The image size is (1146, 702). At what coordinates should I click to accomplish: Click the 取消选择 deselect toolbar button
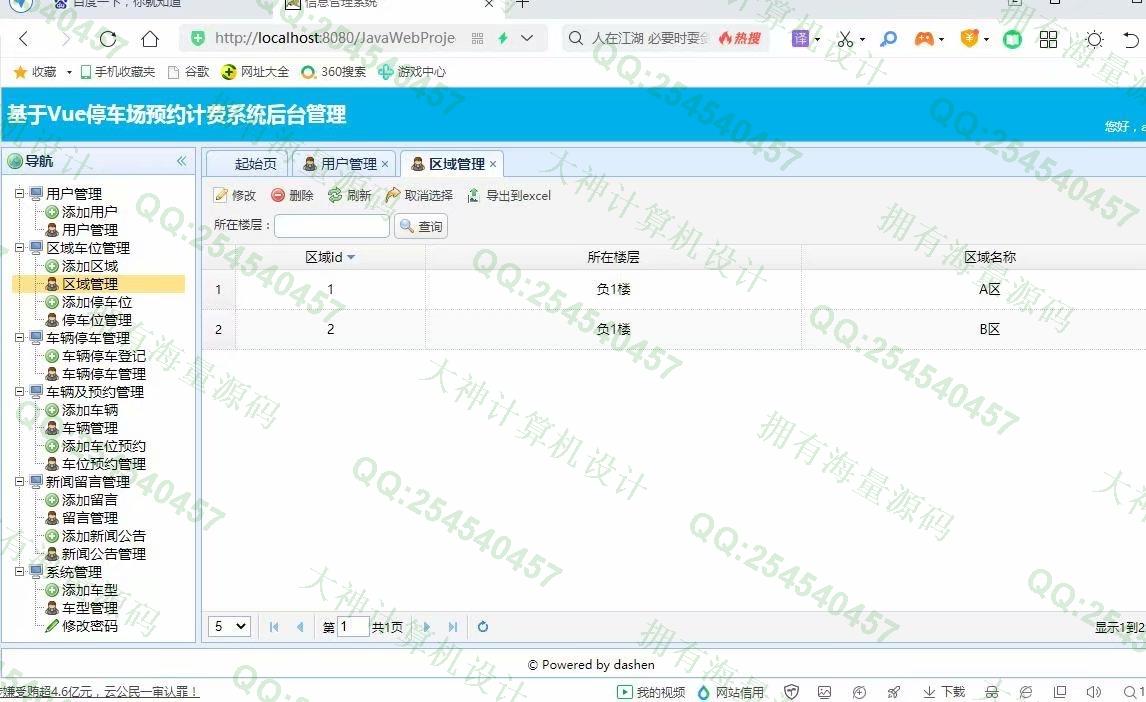(x=419, y=196)
